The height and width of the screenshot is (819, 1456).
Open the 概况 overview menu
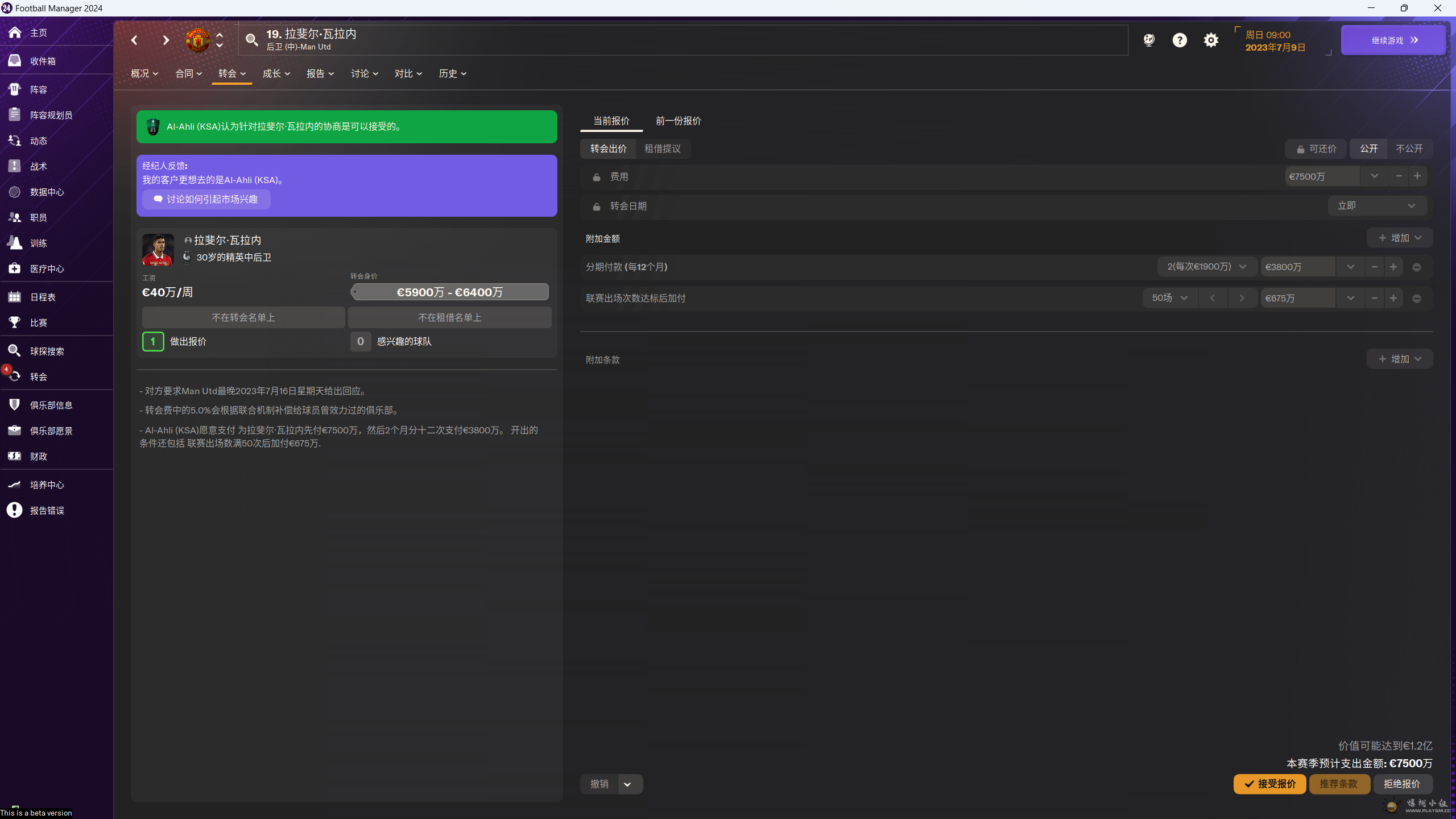[144, 73]
